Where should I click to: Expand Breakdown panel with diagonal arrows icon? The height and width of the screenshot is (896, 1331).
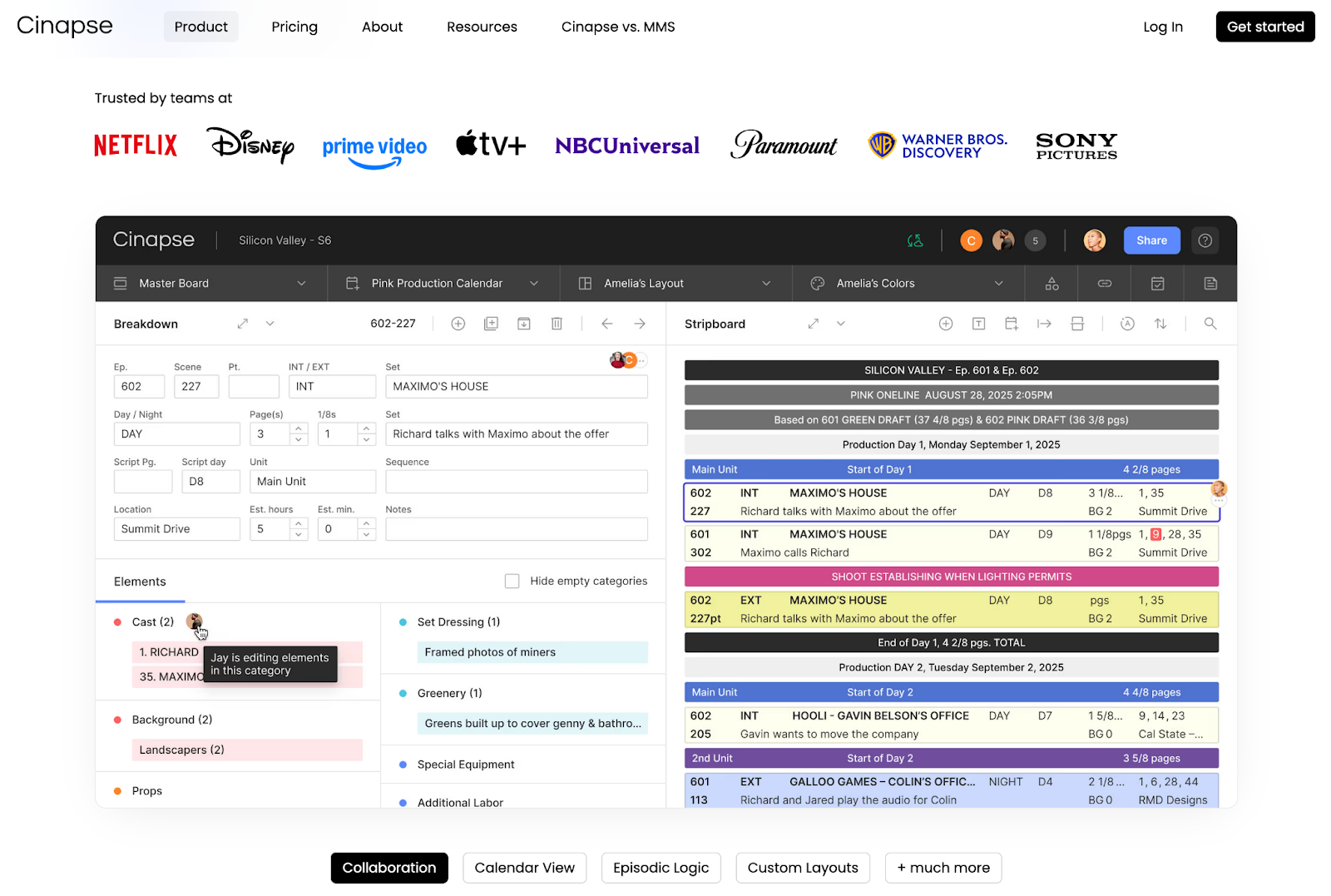(x=243, y=324)
